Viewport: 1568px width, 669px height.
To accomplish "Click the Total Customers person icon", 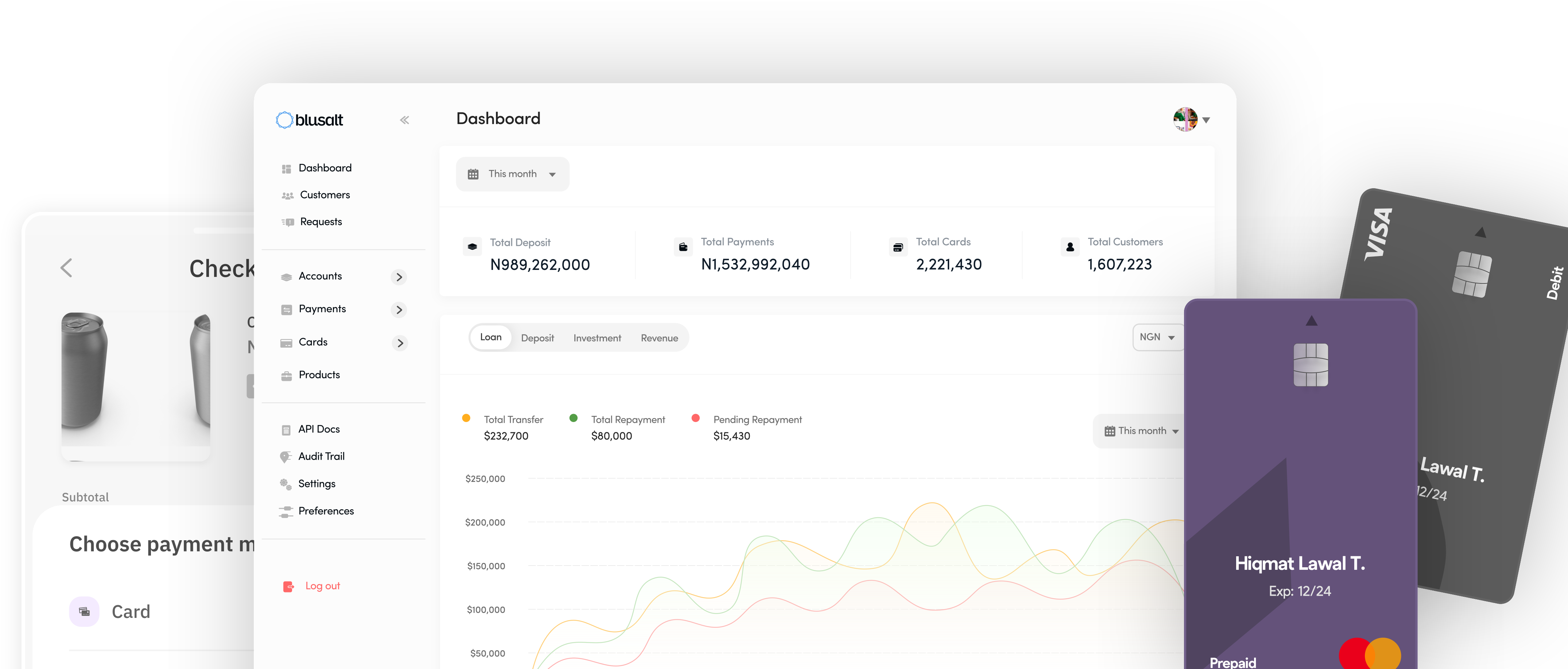I will click(x=1070, y=247).
